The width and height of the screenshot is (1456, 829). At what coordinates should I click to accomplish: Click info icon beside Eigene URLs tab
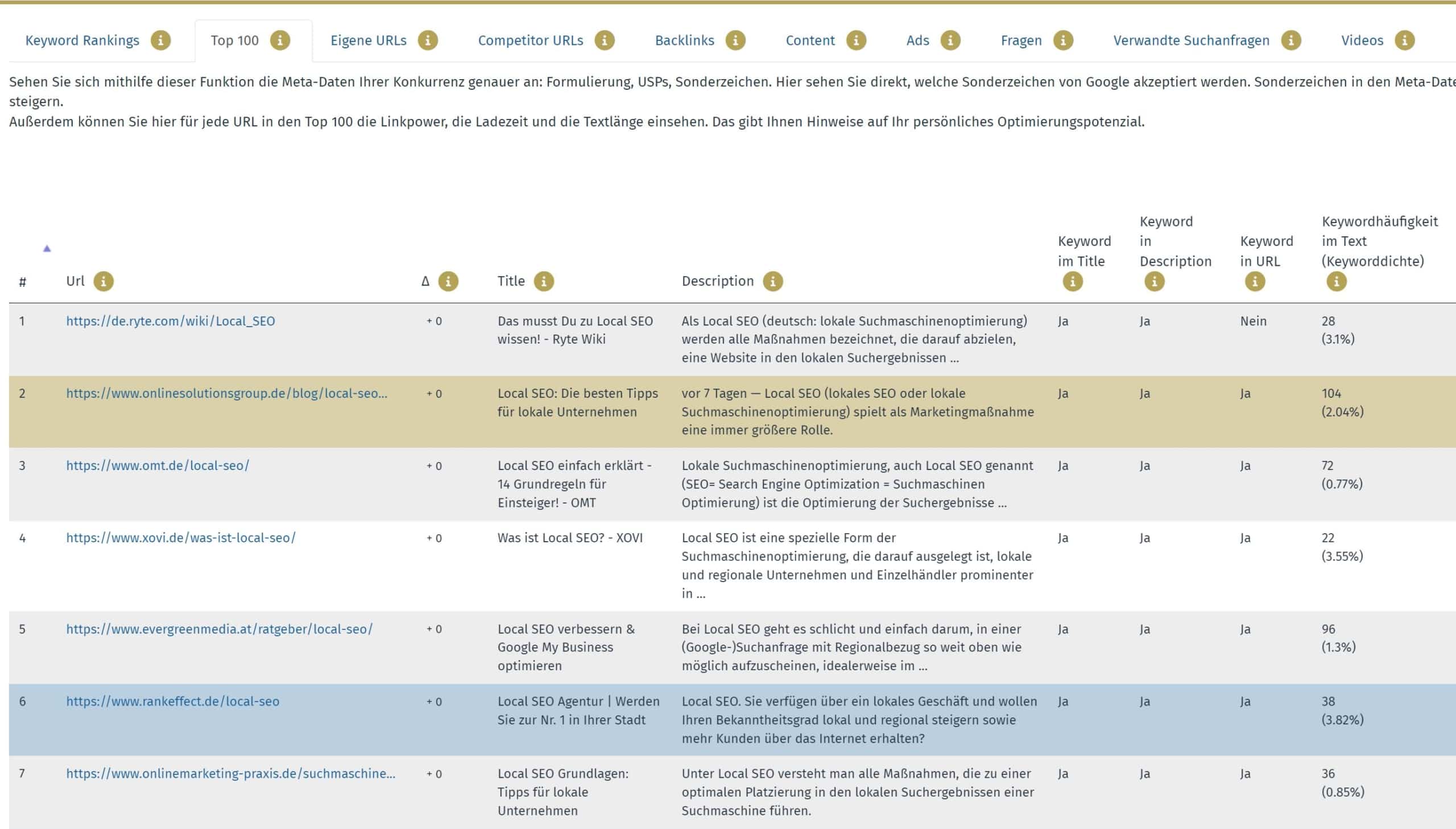coord(428,40)
